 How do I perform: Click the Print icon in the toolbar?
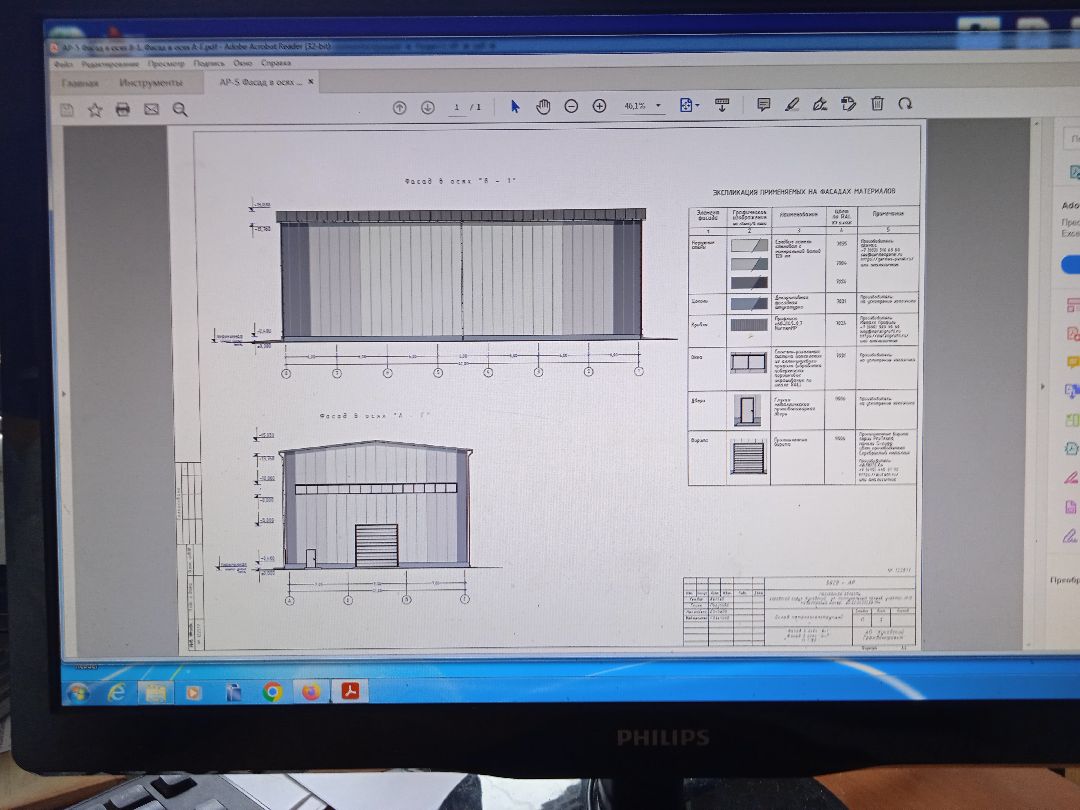coord(123,110)
